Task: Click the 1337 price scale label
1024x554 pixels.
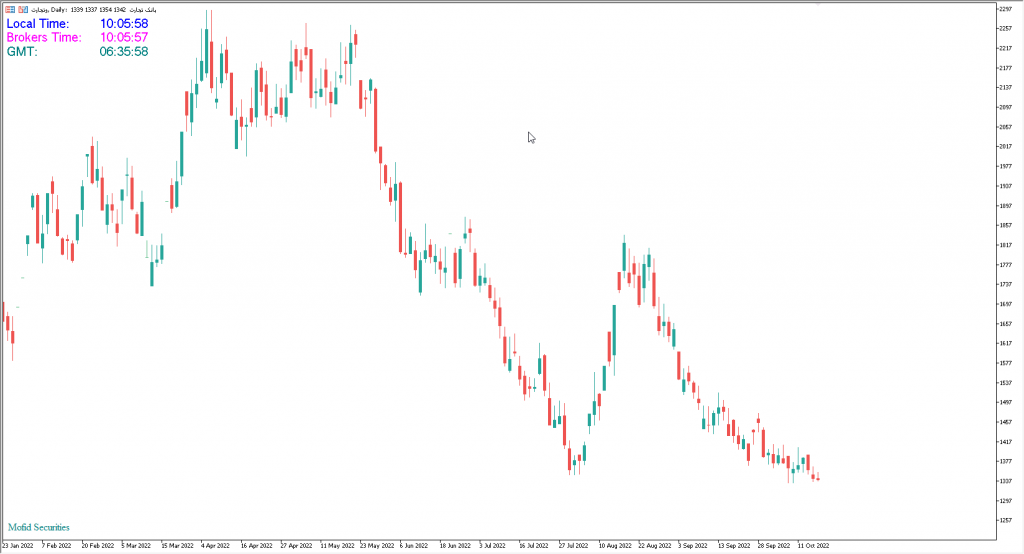Action: [x=1005, y=481]
